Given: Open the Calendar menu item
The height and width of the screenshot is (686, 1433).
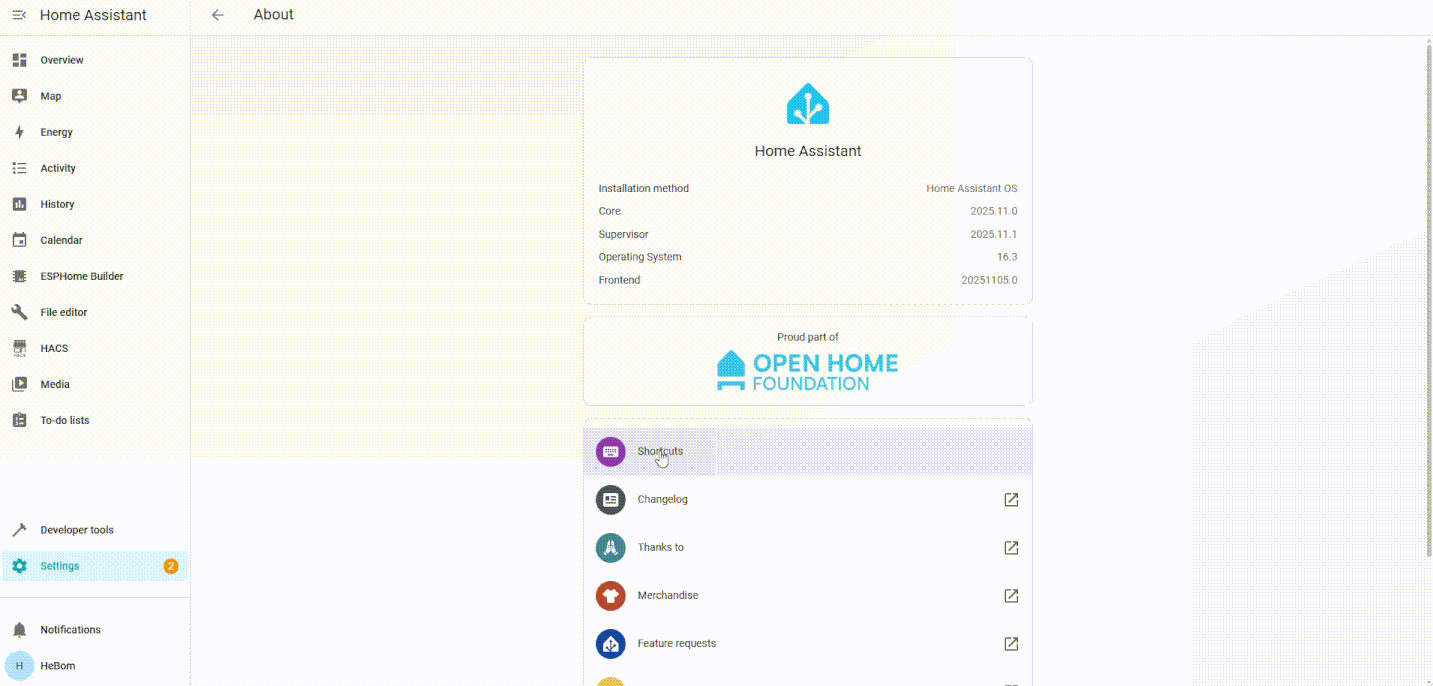Looking at the screenshot, I should [95, 240].
